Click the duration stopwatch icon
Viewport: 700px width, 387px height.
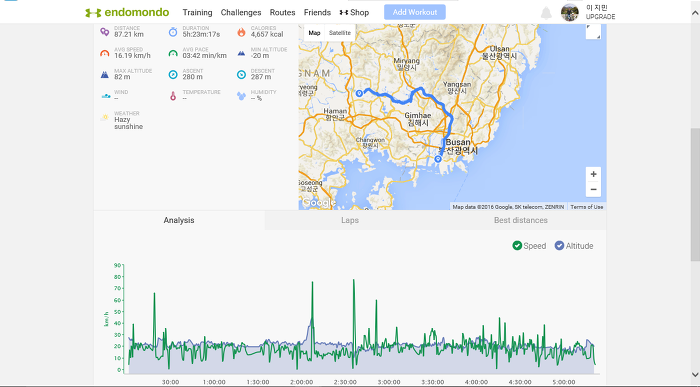click(173, 32)
